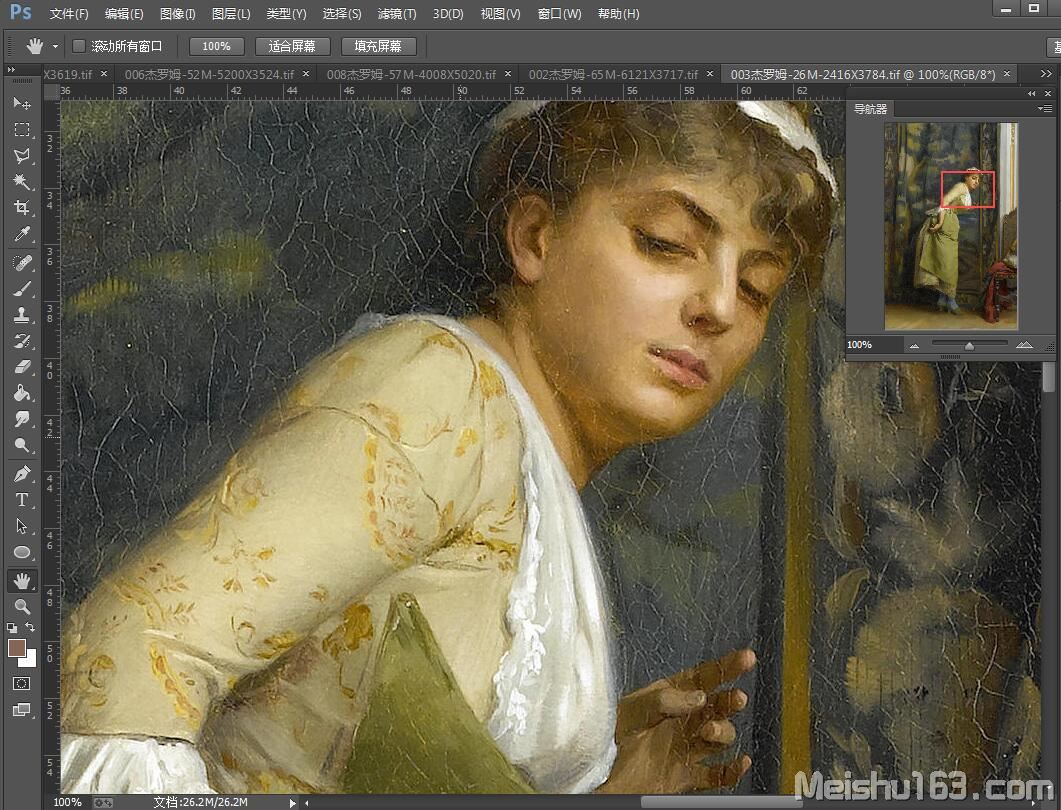Viewport: 1061px width, 810px height.
Task: Open the View menu
Action: (500, 14)
